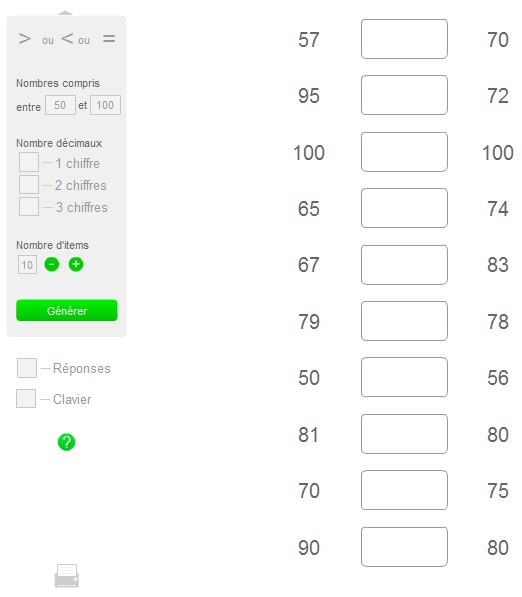Click the answer box between 50 and 56

[404, 377]
